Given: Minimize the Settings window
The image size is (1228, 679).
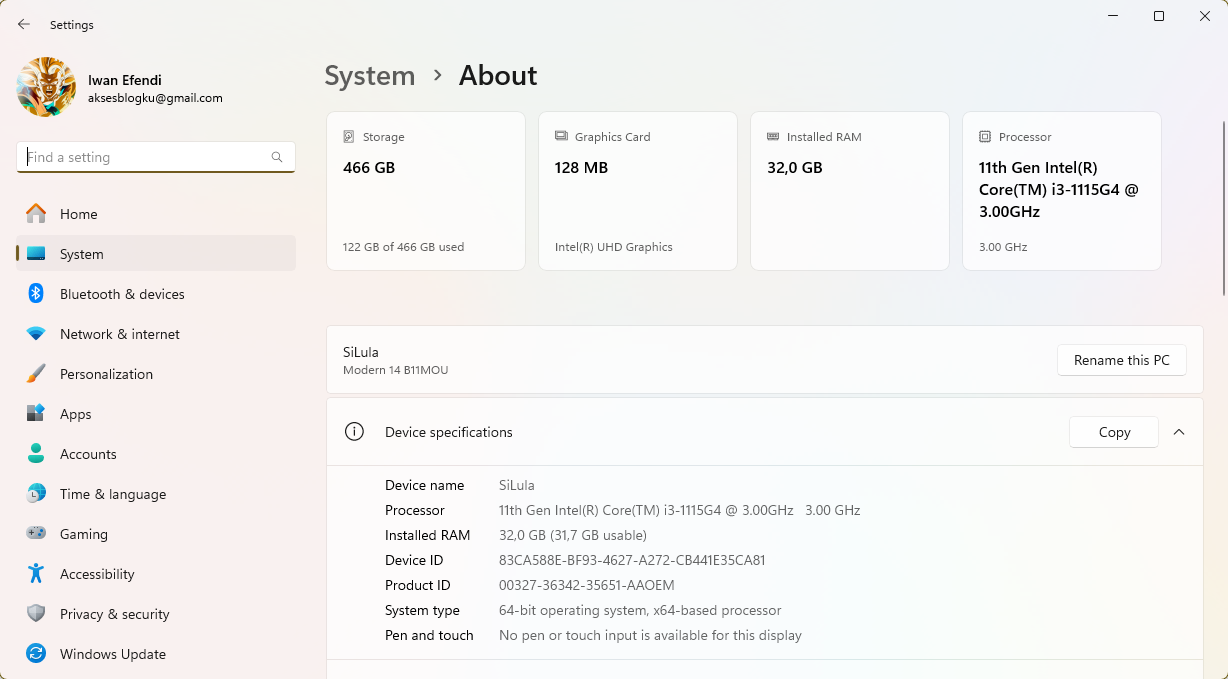Looking at the screenshot, I should [x=1113, y=16].
